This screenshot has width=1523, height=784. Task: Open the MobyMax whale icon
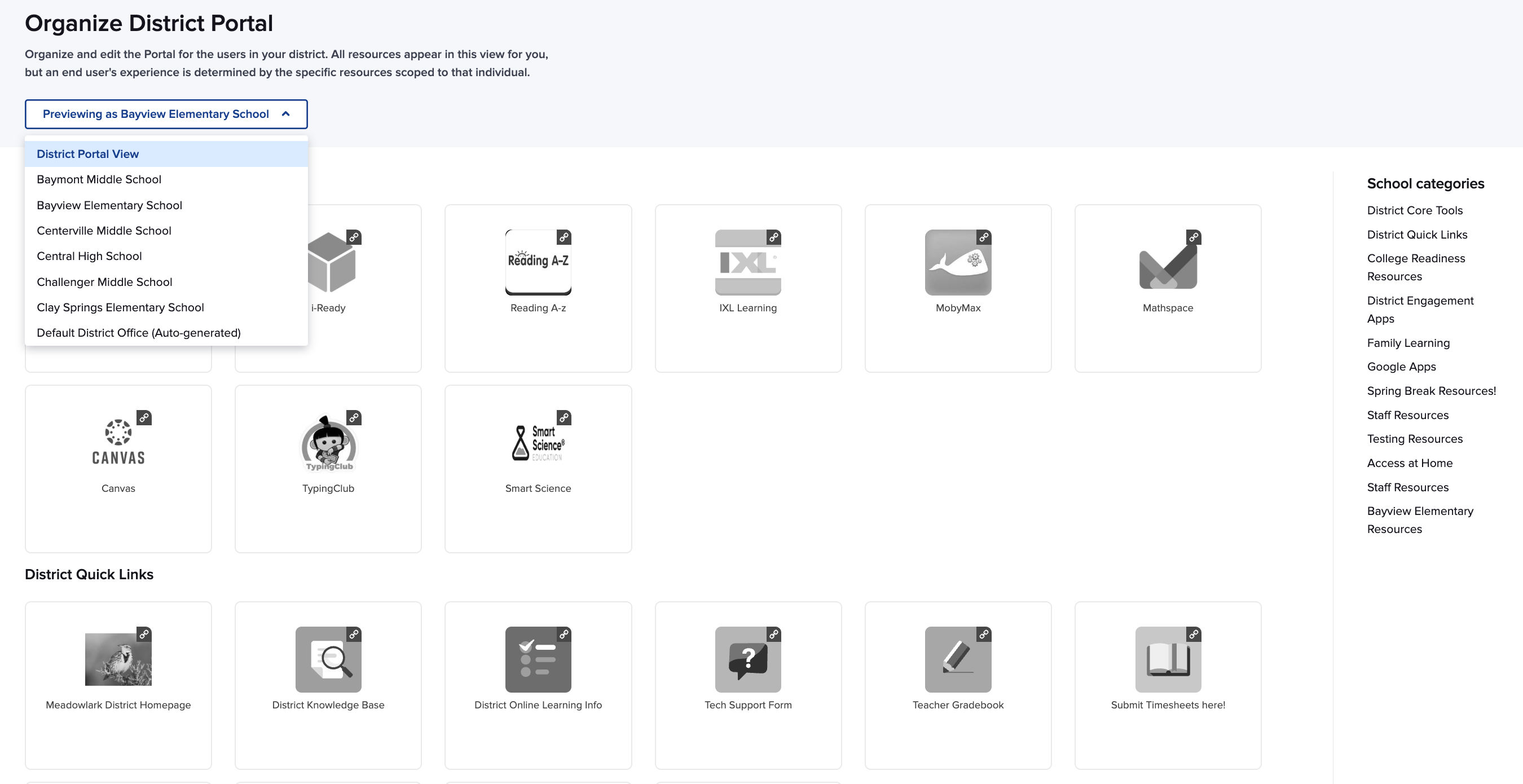(x=957, y=262)
